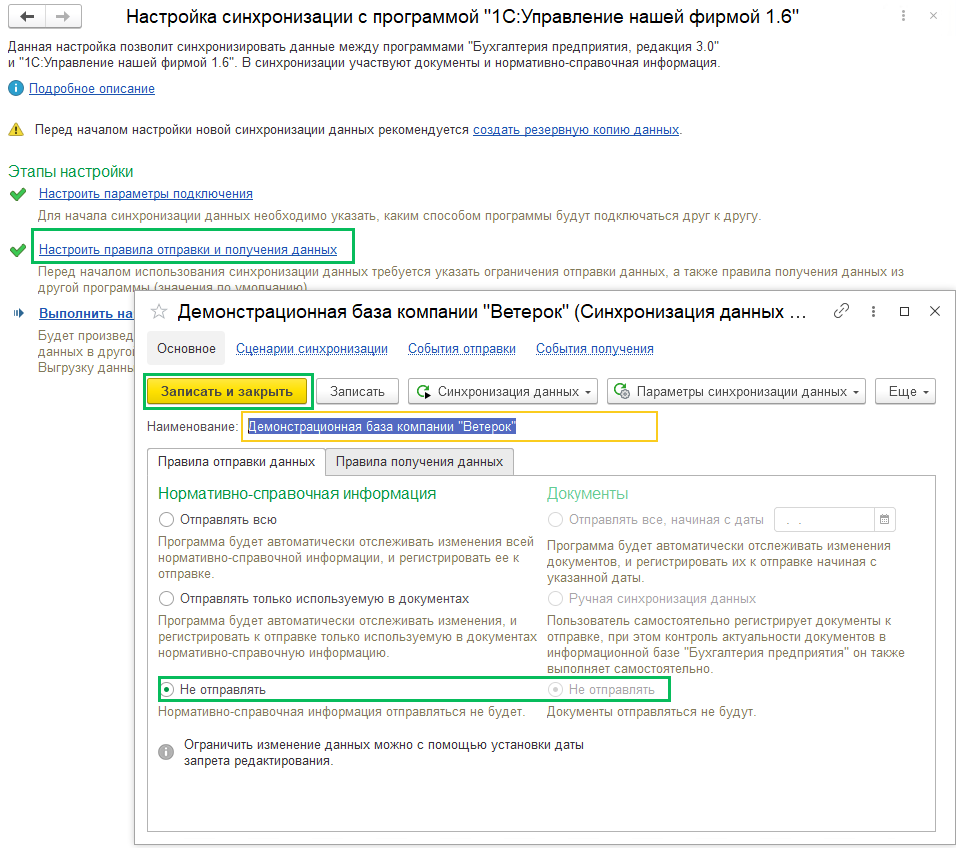956x848 pixels.
Task: Click the documents start date field
Action: 824,519
